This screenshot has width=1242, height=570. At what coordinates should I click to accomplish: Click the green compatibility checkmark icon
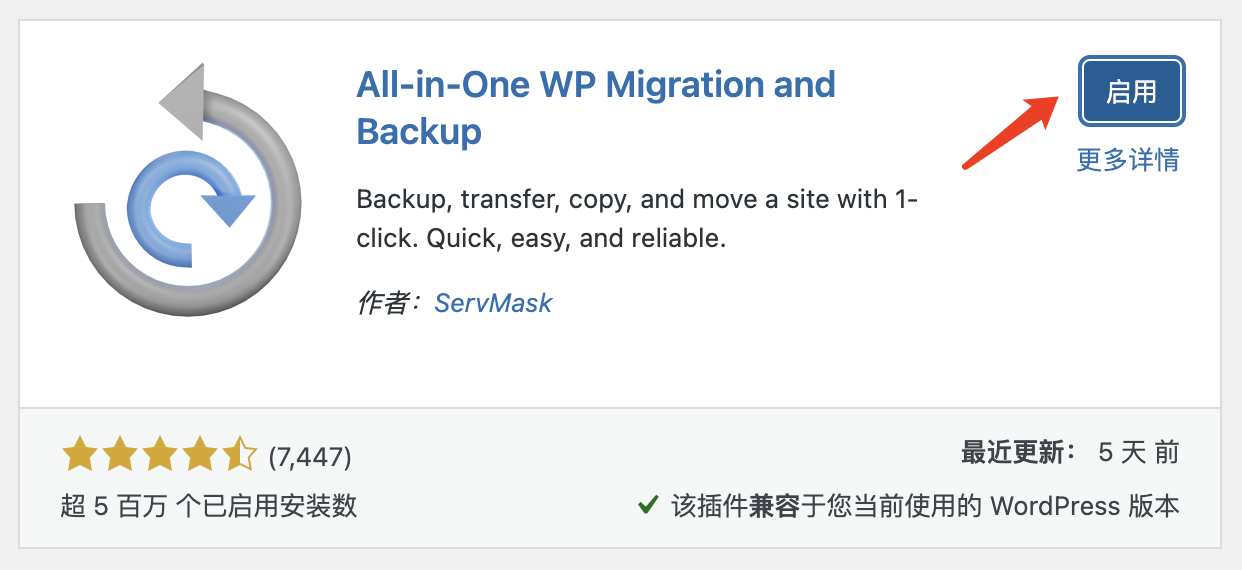(647, 506)
